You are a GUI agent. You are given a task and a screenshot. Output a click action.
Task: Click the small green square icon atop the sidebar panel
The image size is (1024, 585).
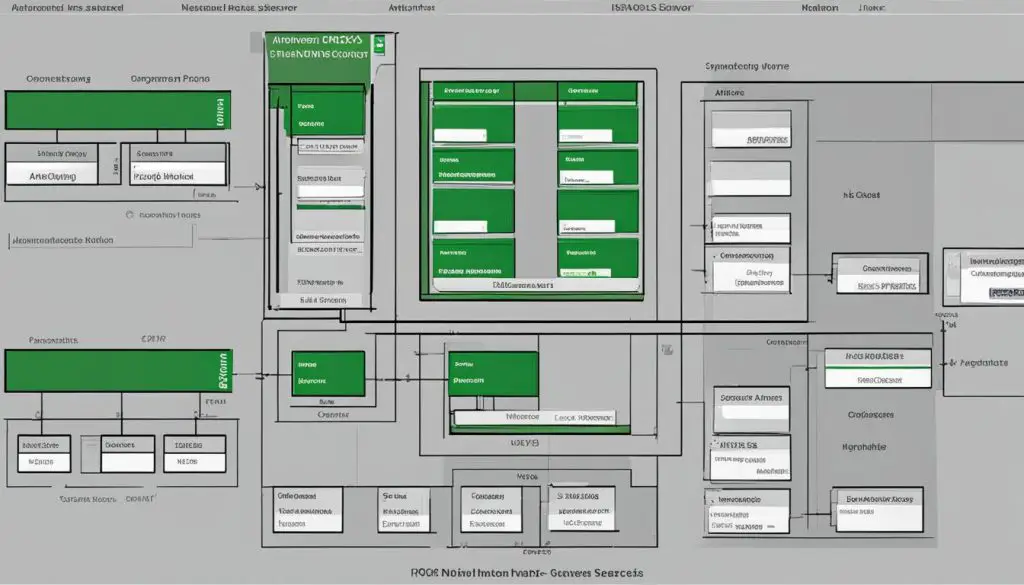380,44
